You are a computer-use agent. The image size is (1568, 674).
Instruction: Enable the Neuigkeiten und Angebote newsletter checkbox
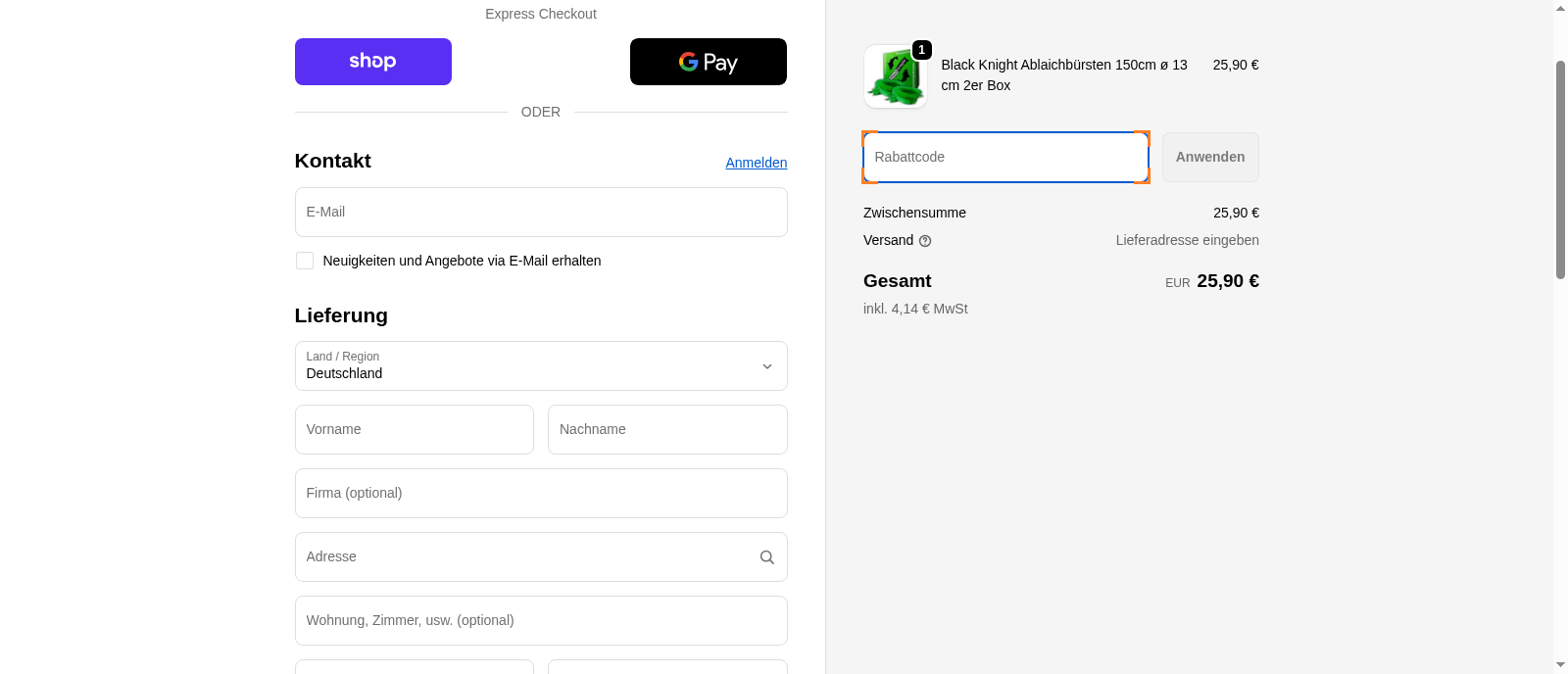[305, 261]
